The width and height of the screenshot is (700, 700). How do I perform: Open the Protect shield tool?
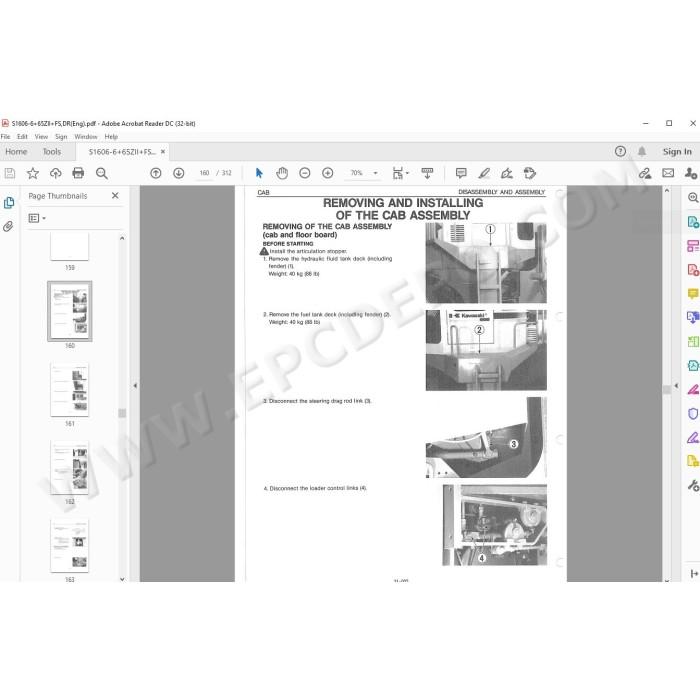pyautogui.click(x=693, y=413)
